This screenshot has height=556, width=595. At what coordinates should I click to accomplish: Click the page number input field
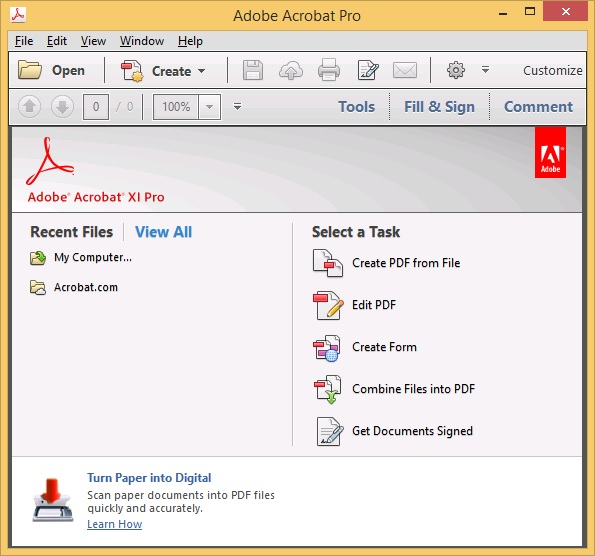pyautogui.click(x=96, y=107)
